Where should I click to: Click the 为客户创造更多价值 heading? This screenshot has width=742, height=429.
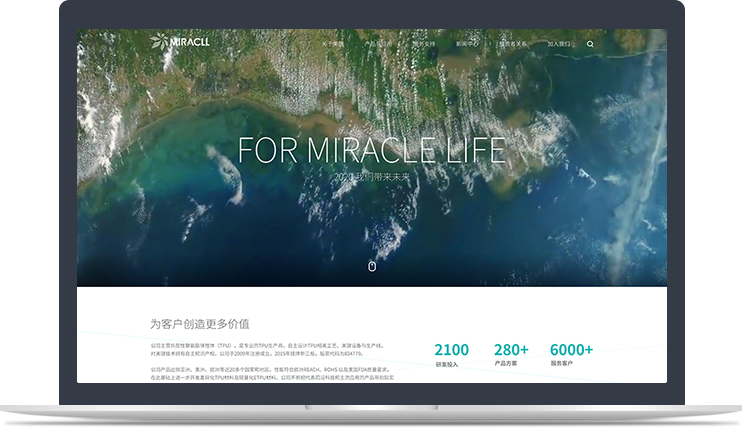coord(199,324)
